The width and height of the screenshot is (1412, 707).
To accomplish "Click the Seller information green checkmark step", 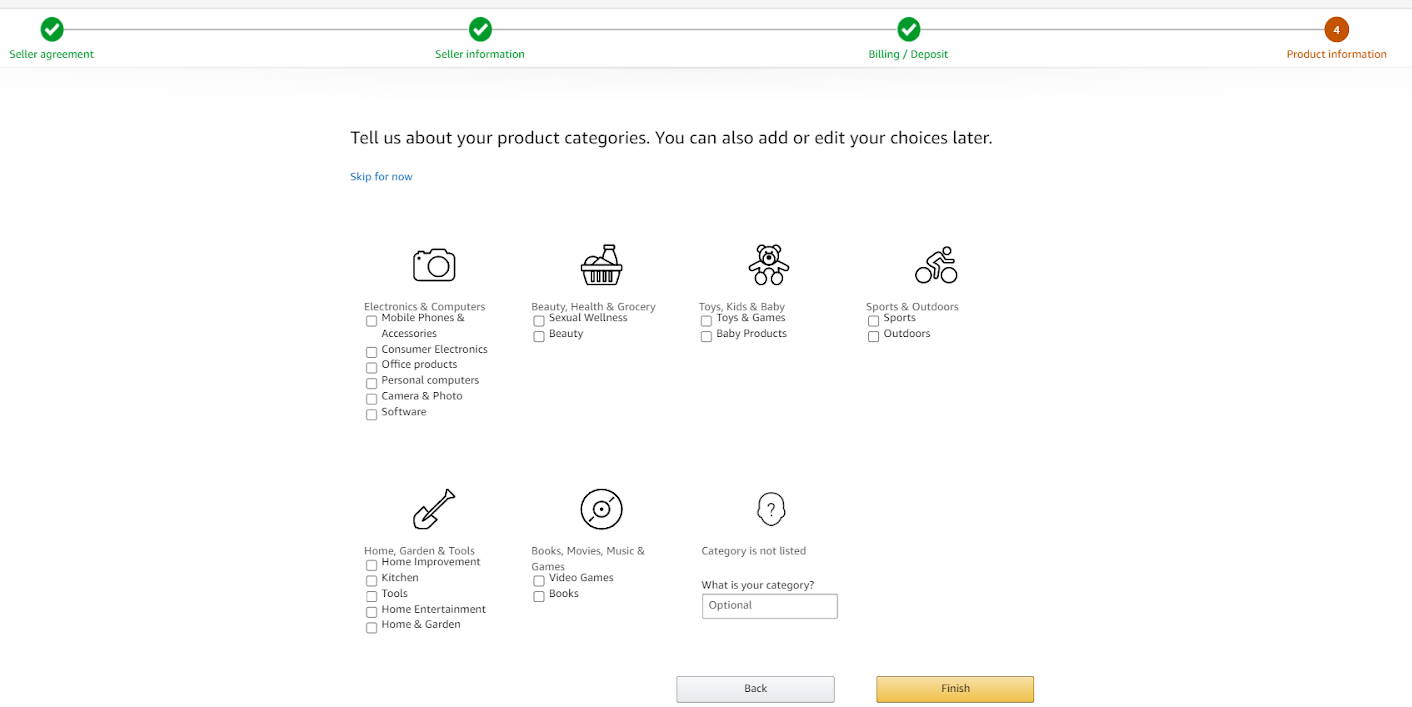I will [x=480, y=30].
